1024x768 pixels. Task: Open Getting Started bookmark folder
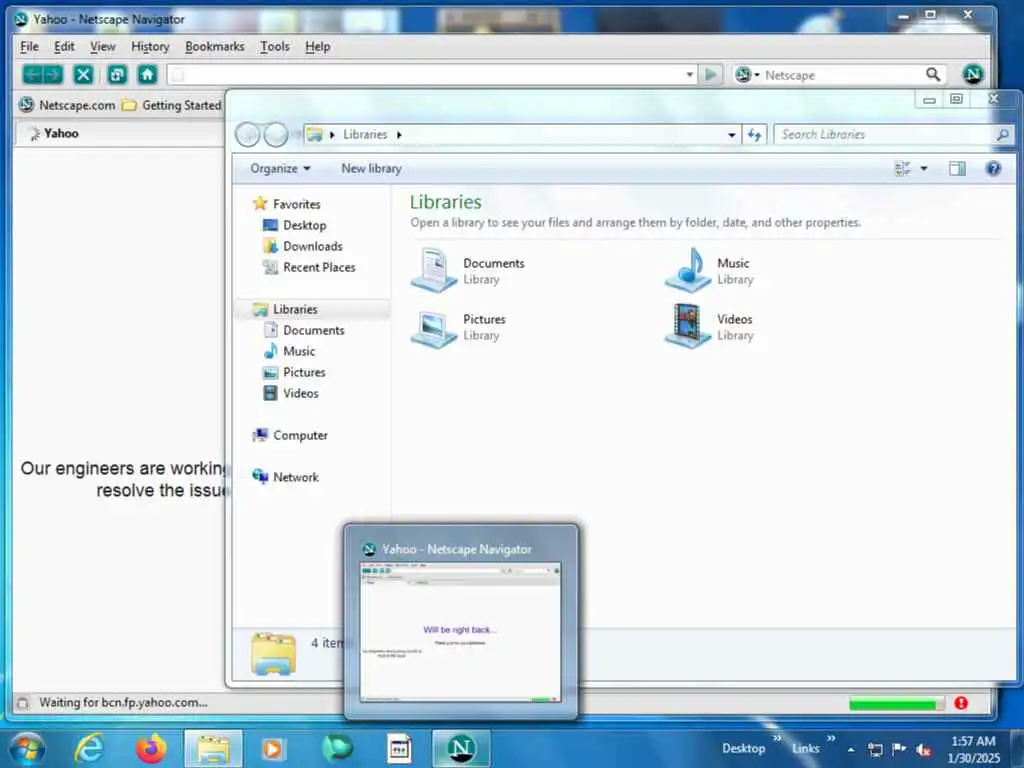click(x=172, y=105)
